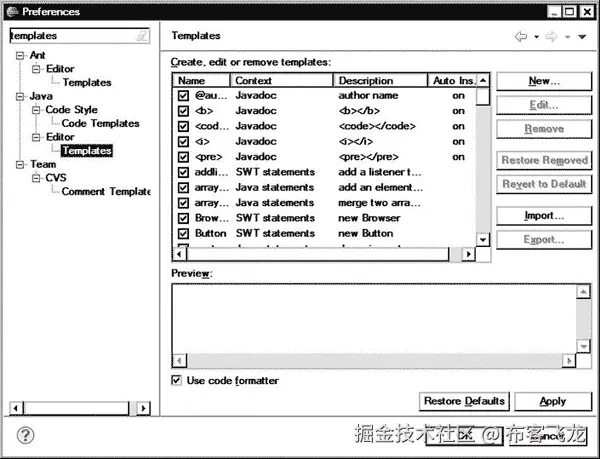Open the forward history dropdown arrow
The image size is (600, 459).
(567, 37)
